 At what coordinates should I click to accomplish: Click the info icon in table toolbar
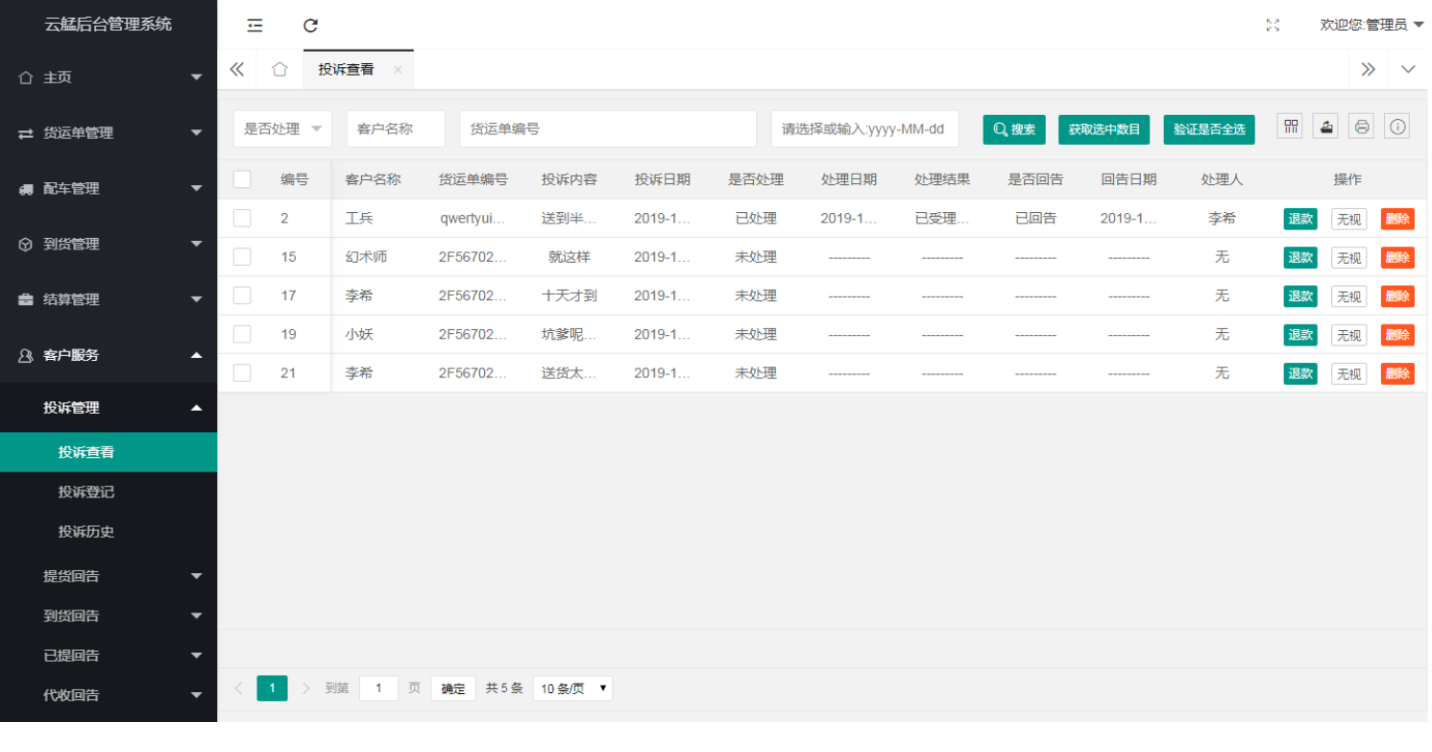click(1397, 126)
